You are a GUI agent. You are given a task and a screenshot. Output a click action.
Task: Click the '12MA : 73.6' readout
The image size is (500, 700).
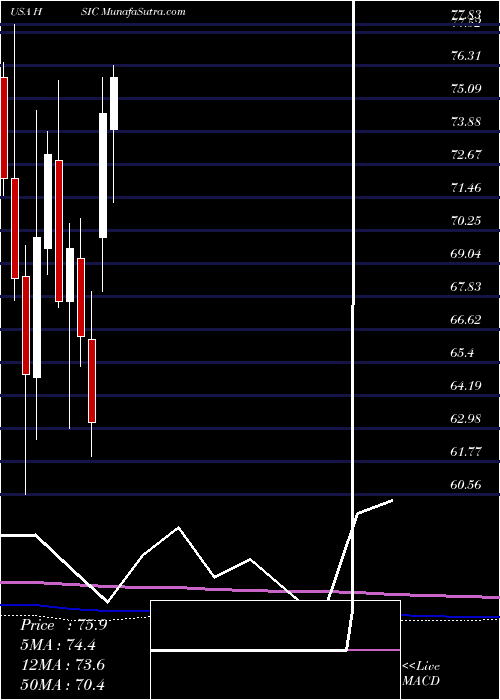[x=62, y=665]
